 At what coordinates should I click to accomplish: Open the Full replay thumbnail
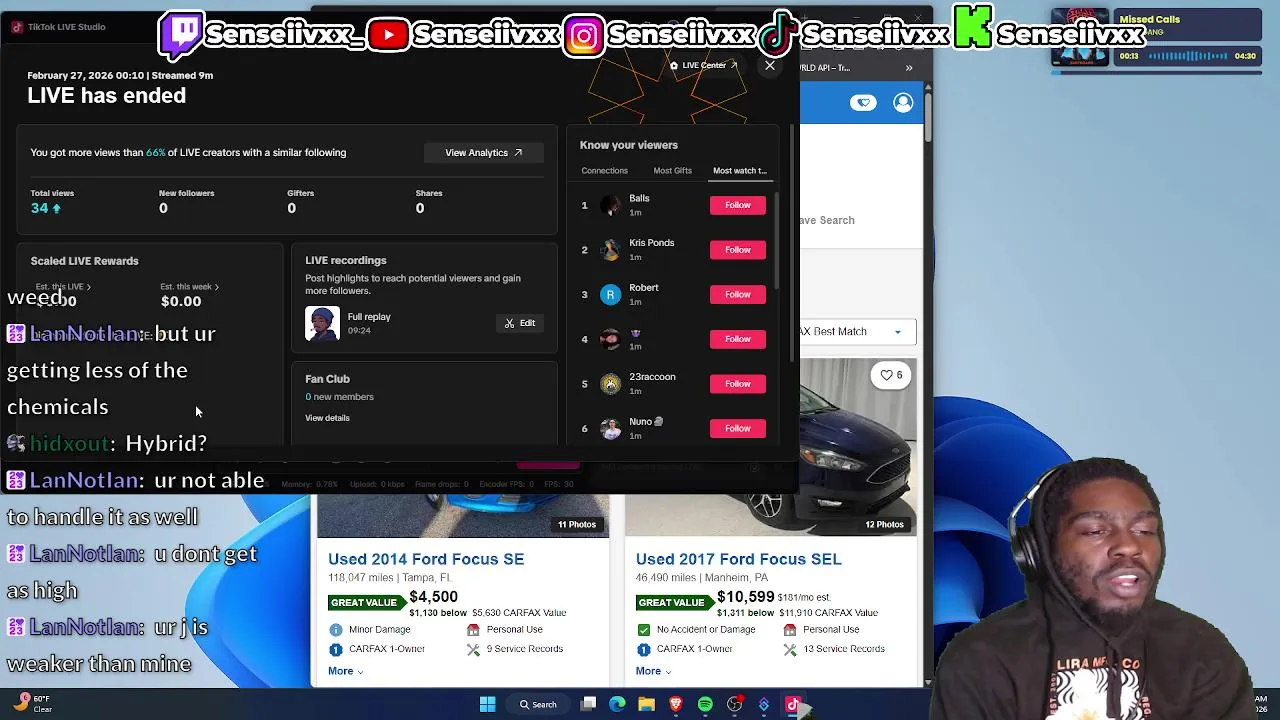(322, 323)
